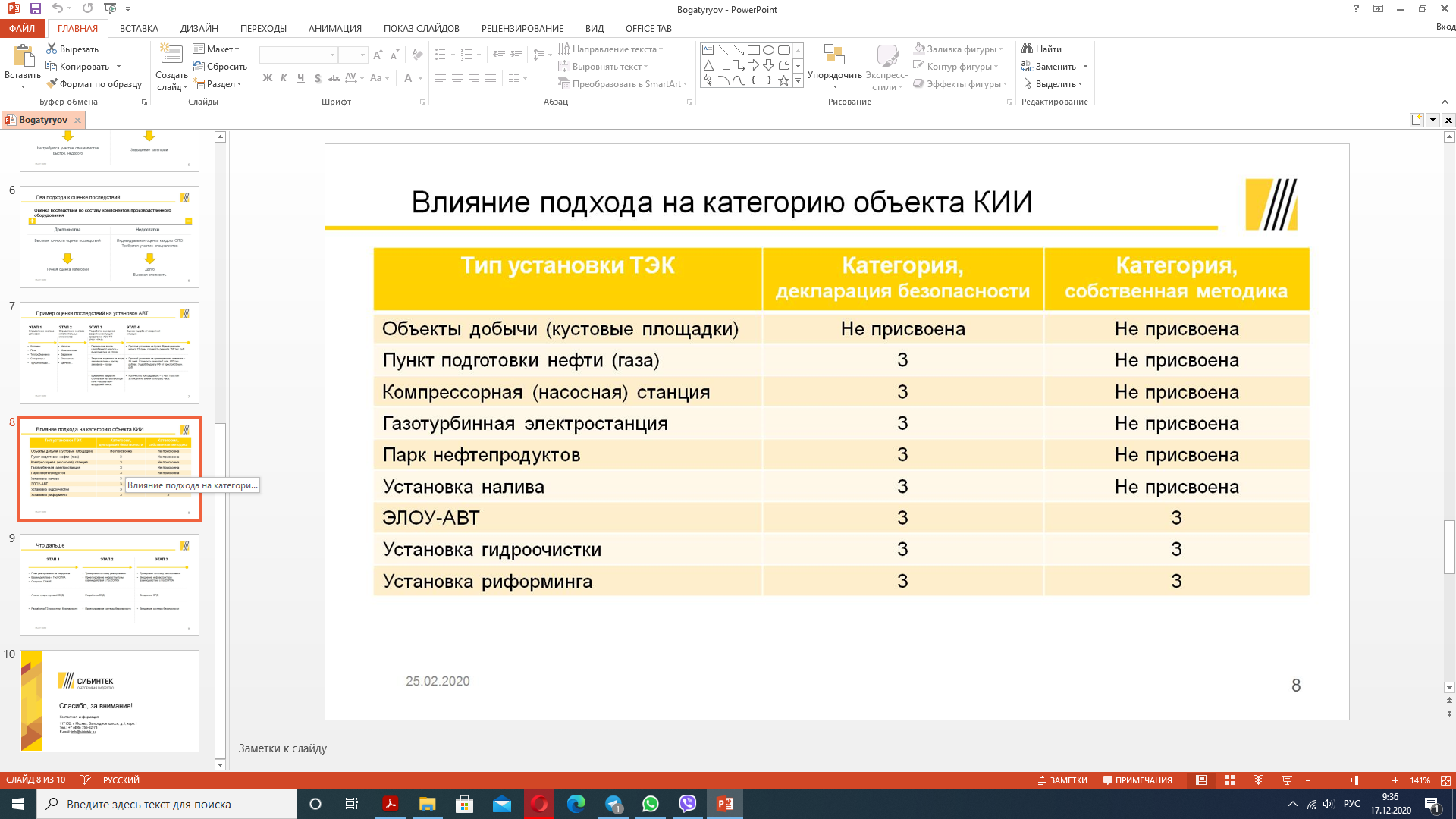Open Layout (Макет) dropdown
This screenshot has width=1456, height=819.
(x=216, y=49)
